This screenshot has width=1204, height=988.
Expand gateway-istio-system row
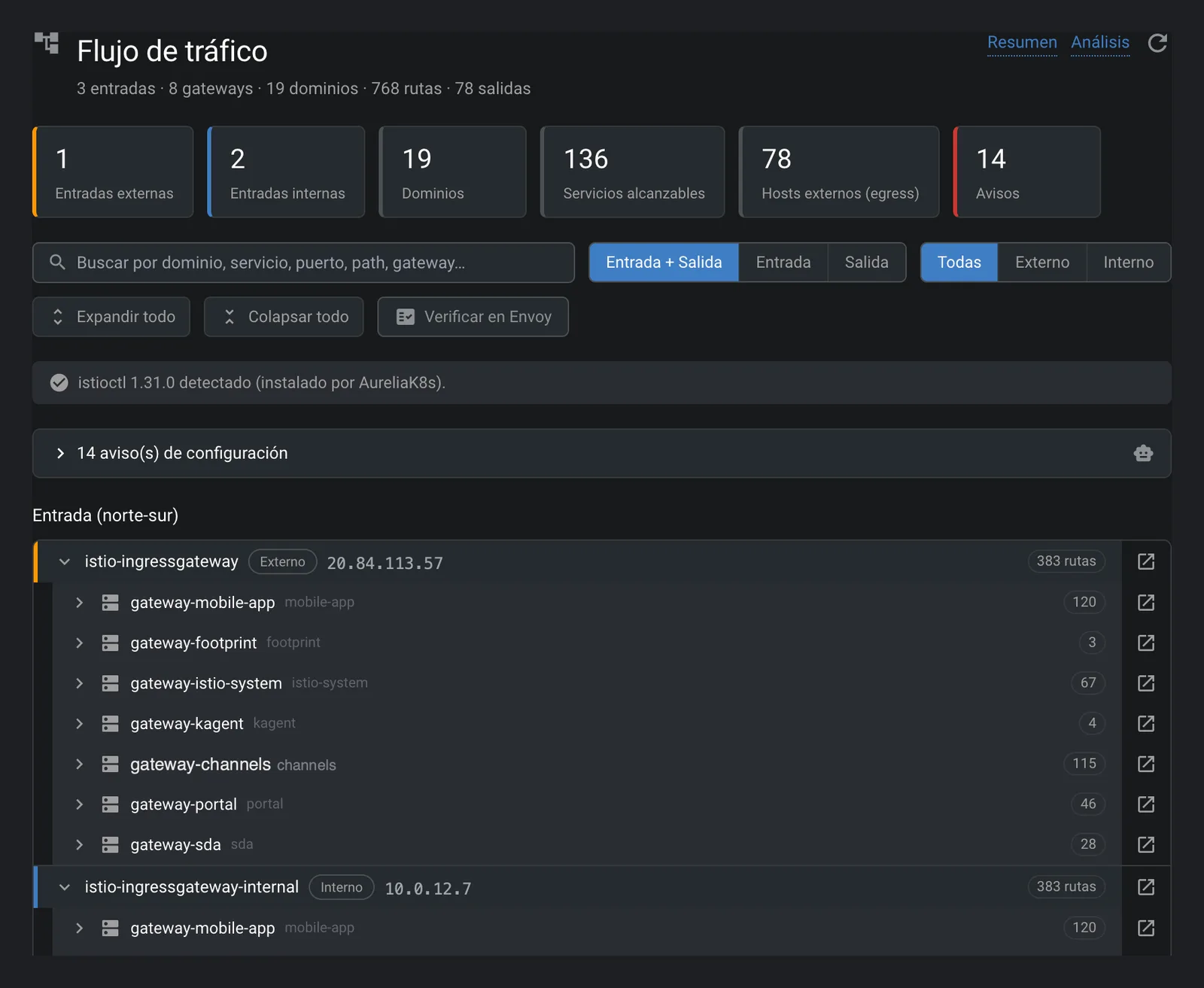click(79, 683)
